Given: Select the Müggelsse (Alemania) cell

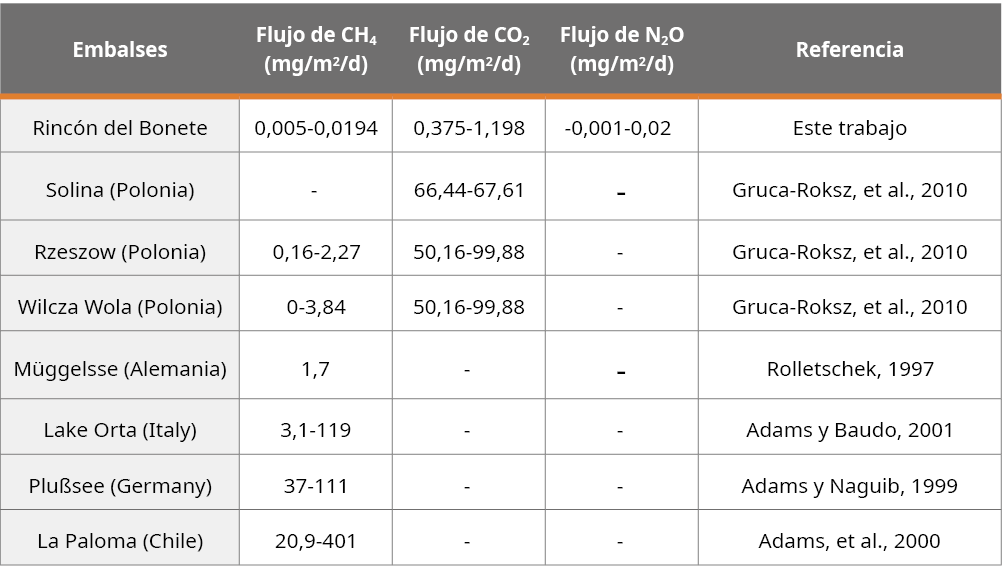Looking at the screenshot, I should click(120, 368).
